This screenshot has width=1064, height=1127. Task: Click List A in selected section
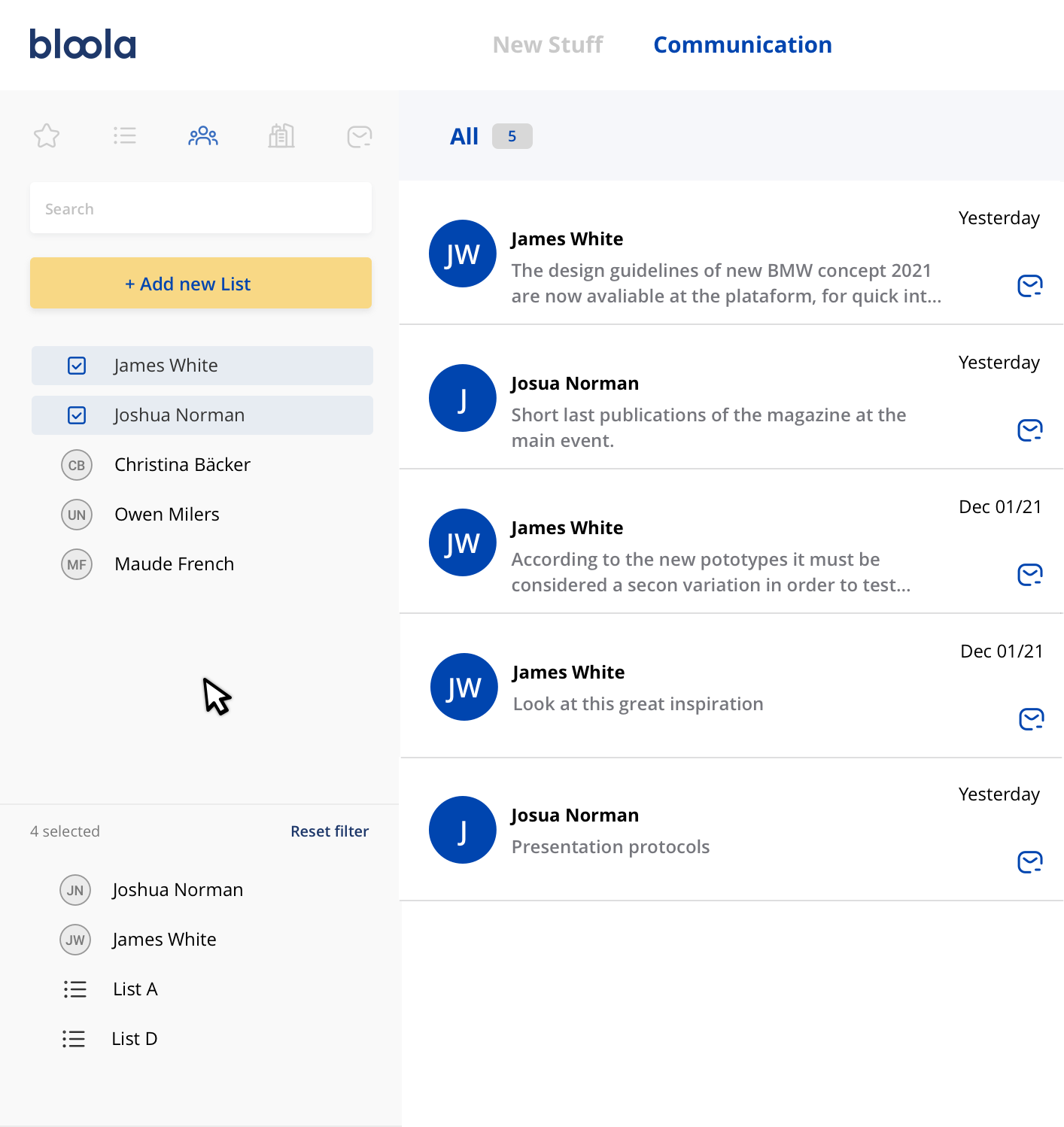click(135, 989)
